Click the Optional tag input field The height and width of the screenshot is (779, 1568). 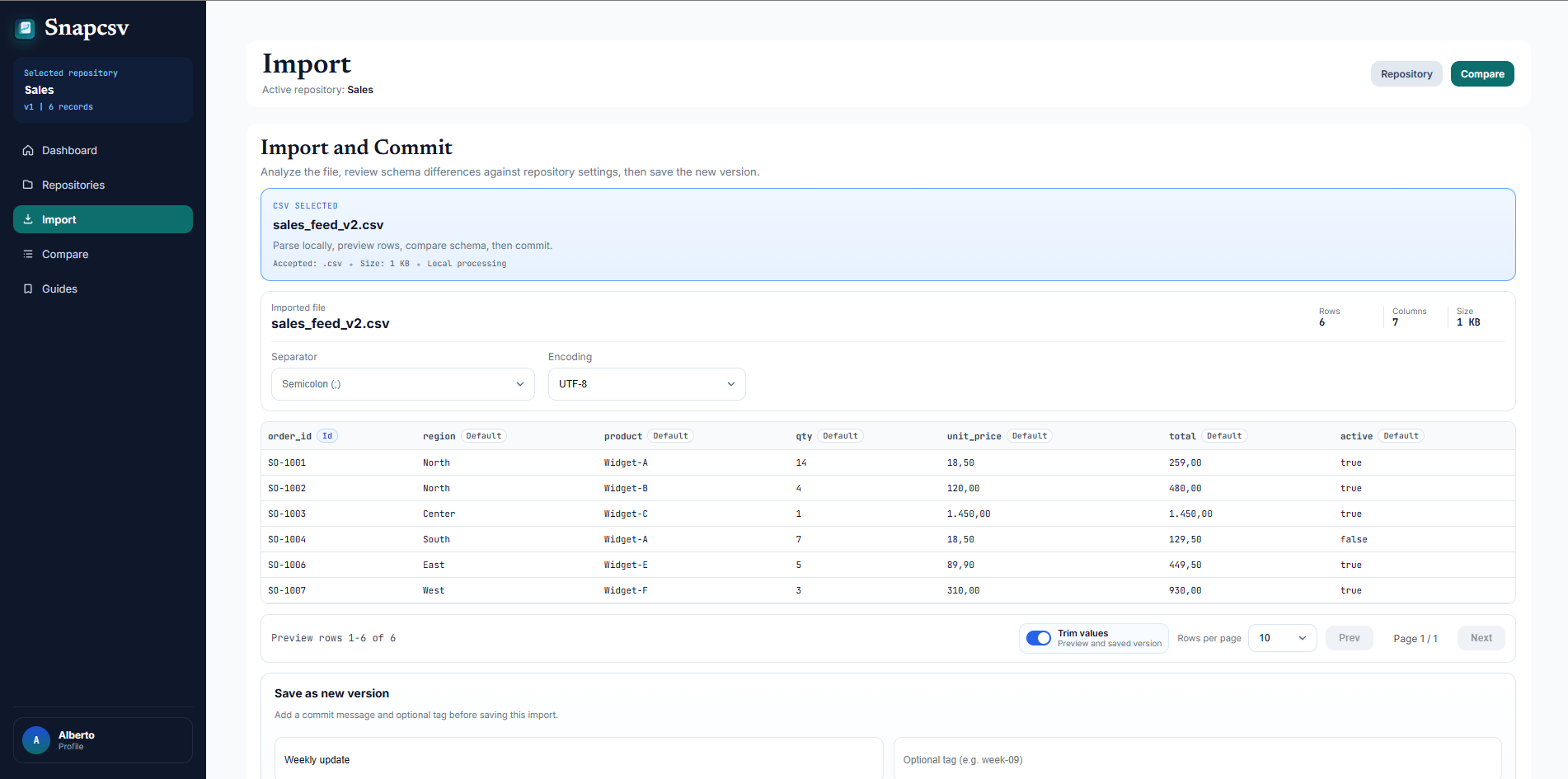click(1198, 759)
